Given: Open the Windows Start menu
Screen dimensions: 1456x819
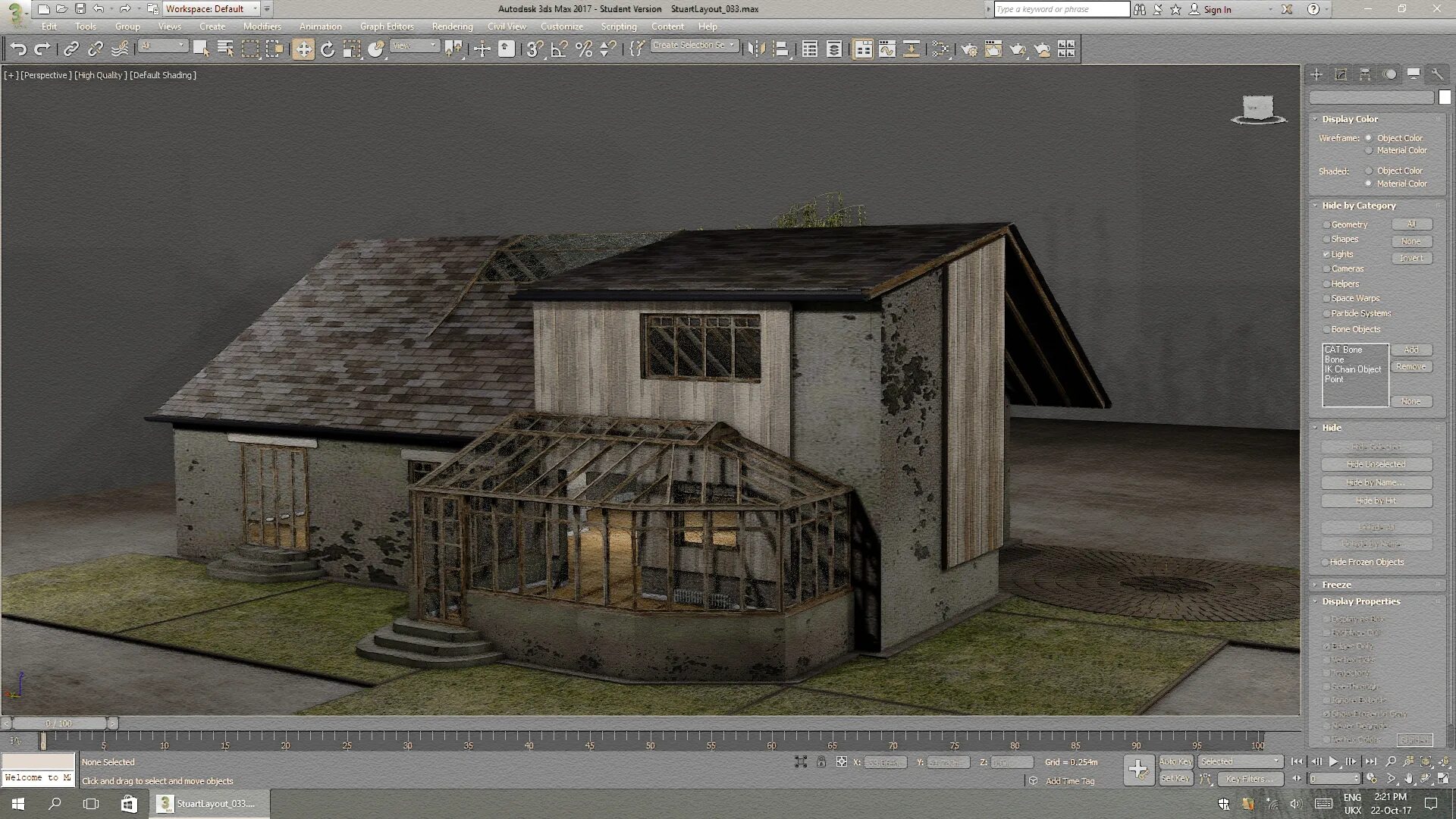Looking at the screenshot, I should pyautogui.click(x=18, y=803).
